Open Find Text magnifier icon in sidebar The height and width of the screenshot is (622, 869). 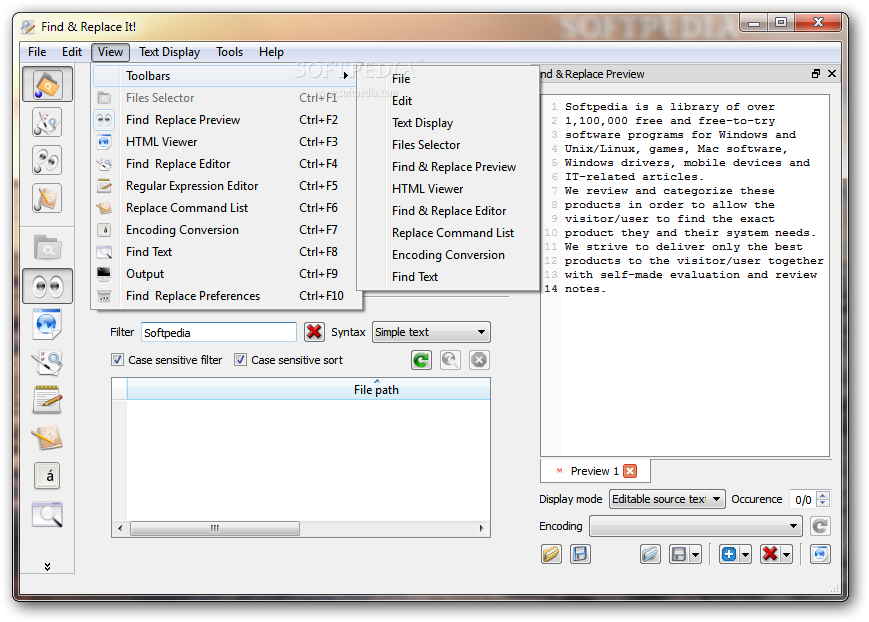[47, 514]
